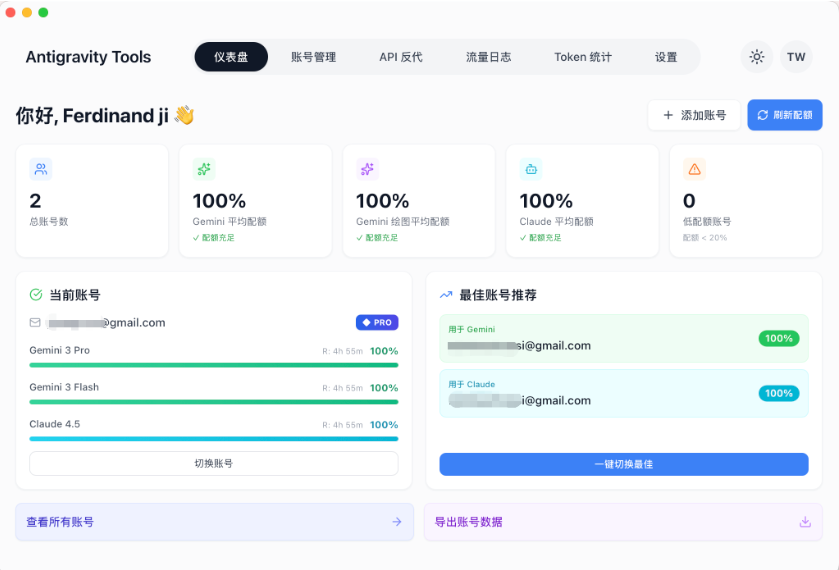Click the 低配额账号 label
The width and height of the screenshot is (839, 570).
click(707, 222)
